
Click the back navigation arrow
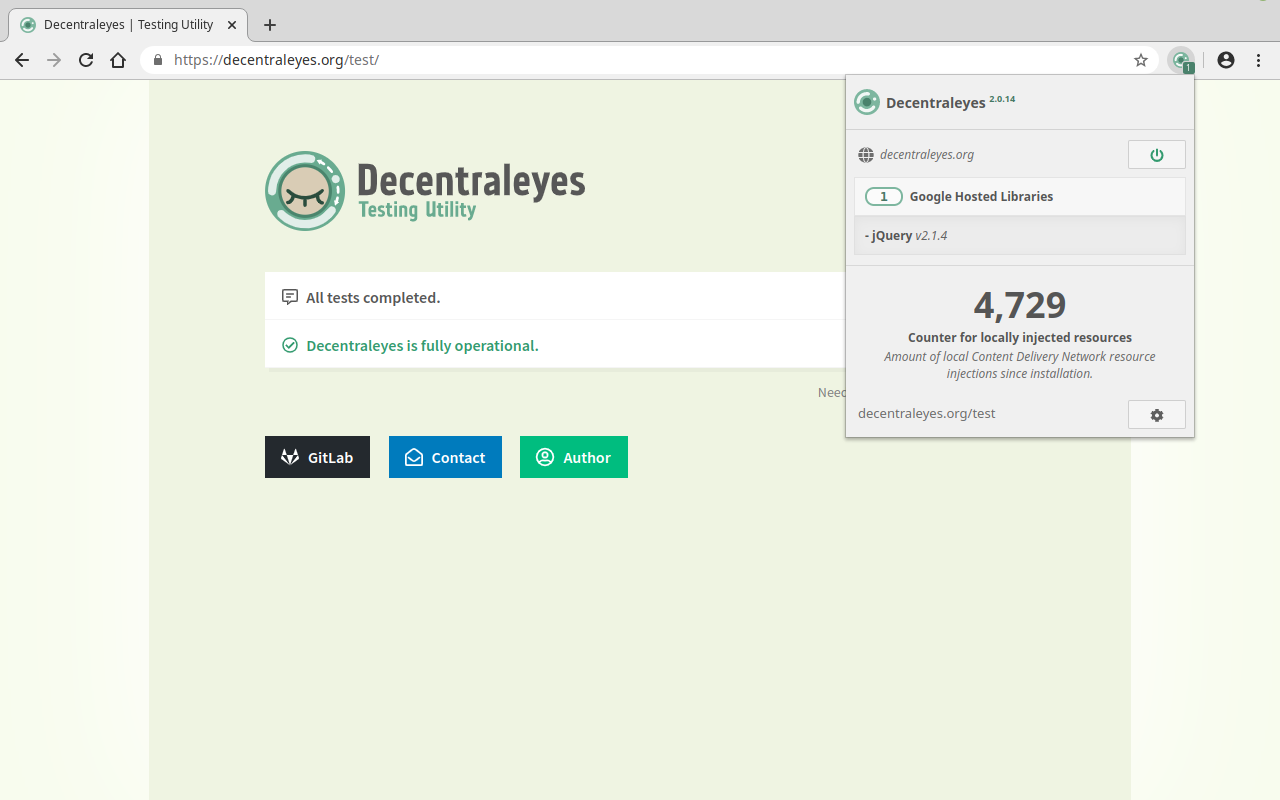22,60
